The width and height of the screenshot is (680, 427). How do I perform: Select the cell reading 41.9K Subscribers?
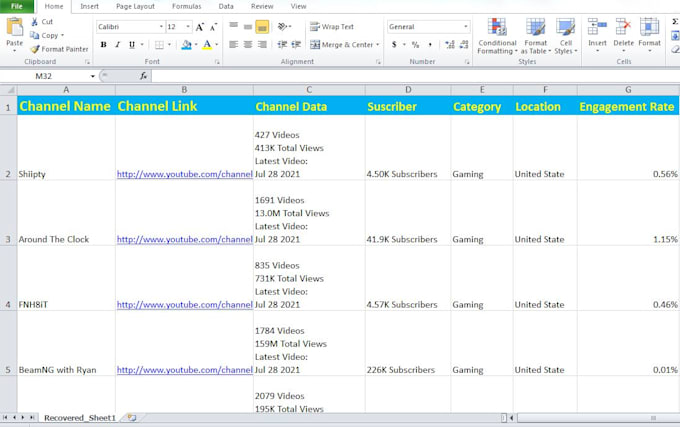tap(408, 213)
